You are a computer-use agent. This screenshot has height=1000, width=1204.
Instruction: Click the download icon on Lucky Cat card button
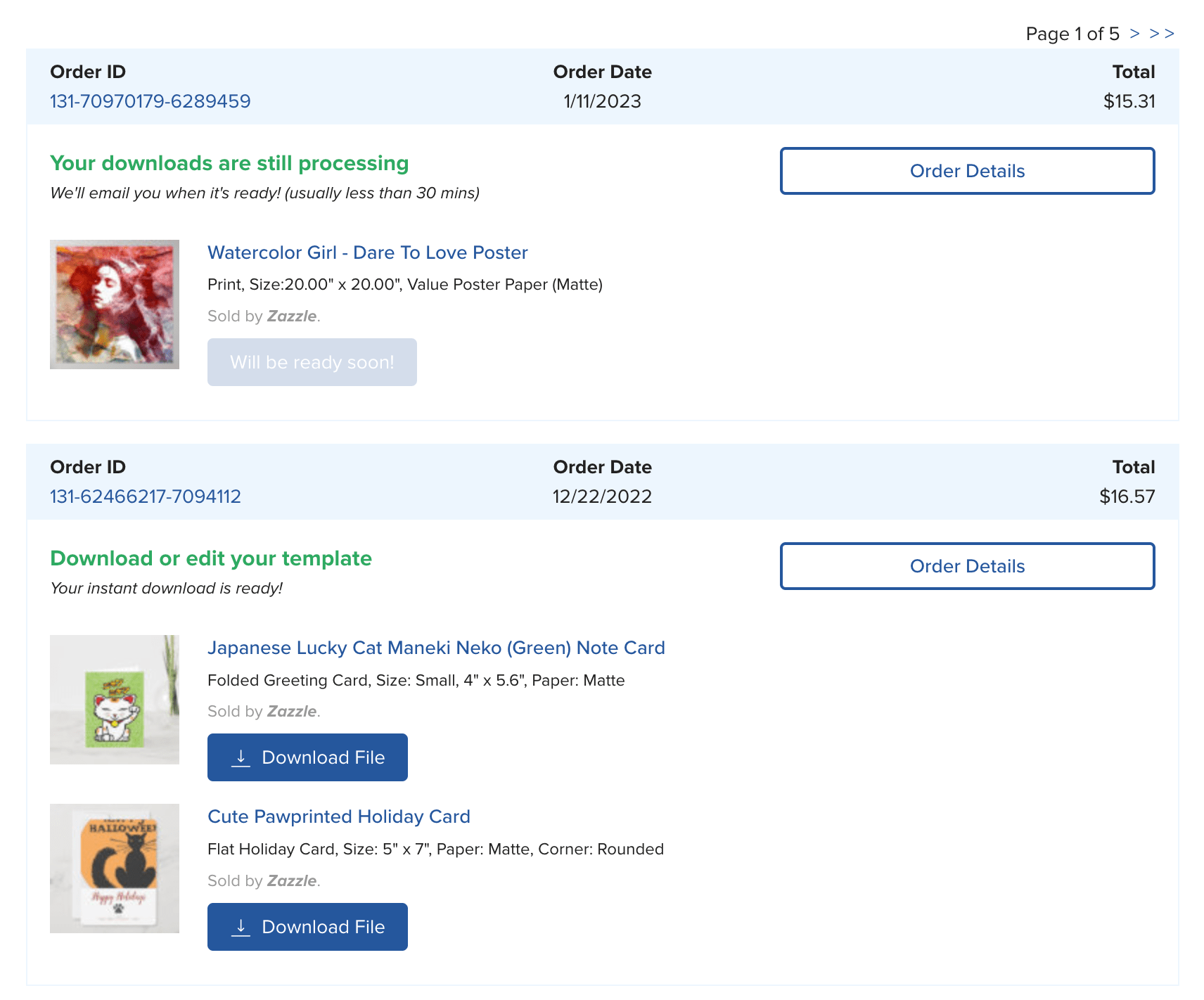click(x=241, y=757)
